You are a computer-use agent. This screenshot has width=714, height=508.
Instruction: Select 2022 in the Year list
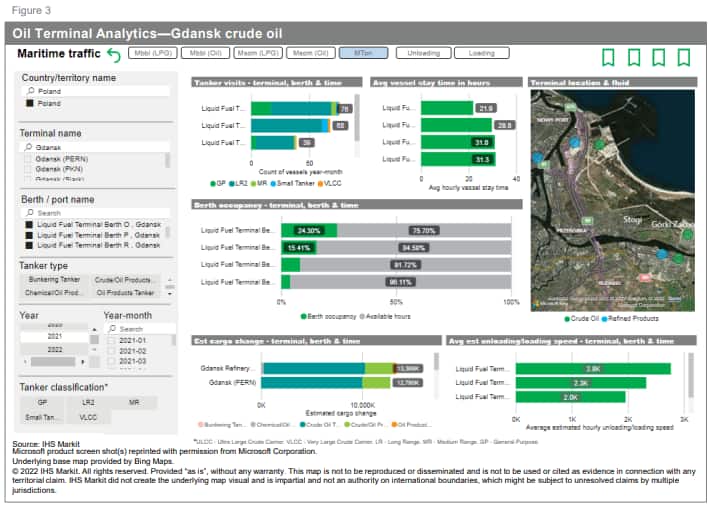point(55,350)
